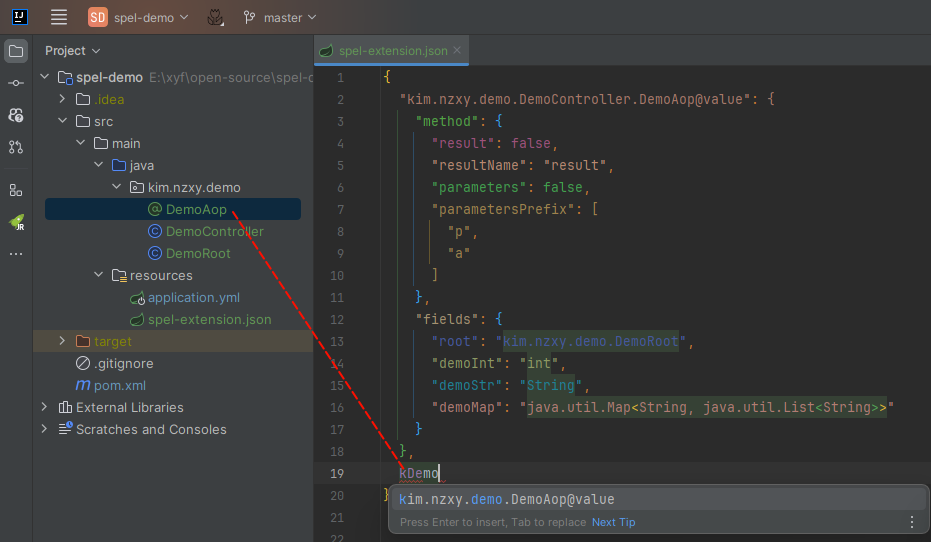The height and width of the screenshot is (542, 931).
Task: Choose kim.nzxy.demo.DemoAop@value completion suggestion
Action: pos(658,499)
